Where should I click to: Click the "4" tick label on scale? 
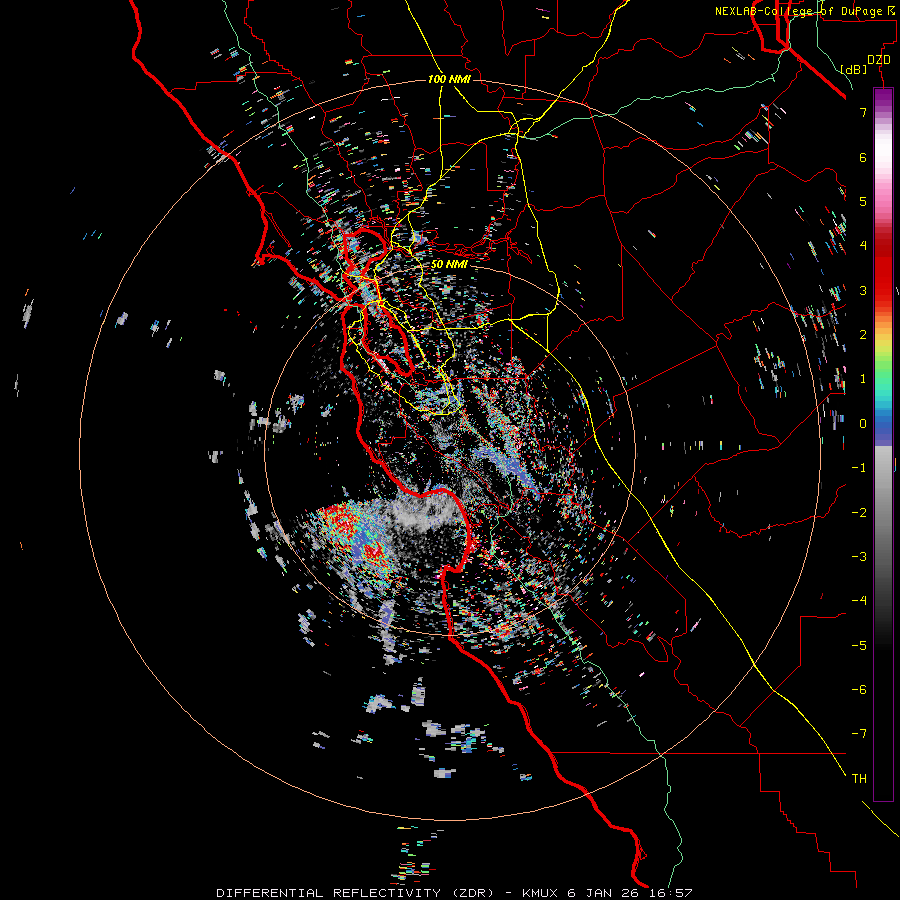click(x=863, y=246)
